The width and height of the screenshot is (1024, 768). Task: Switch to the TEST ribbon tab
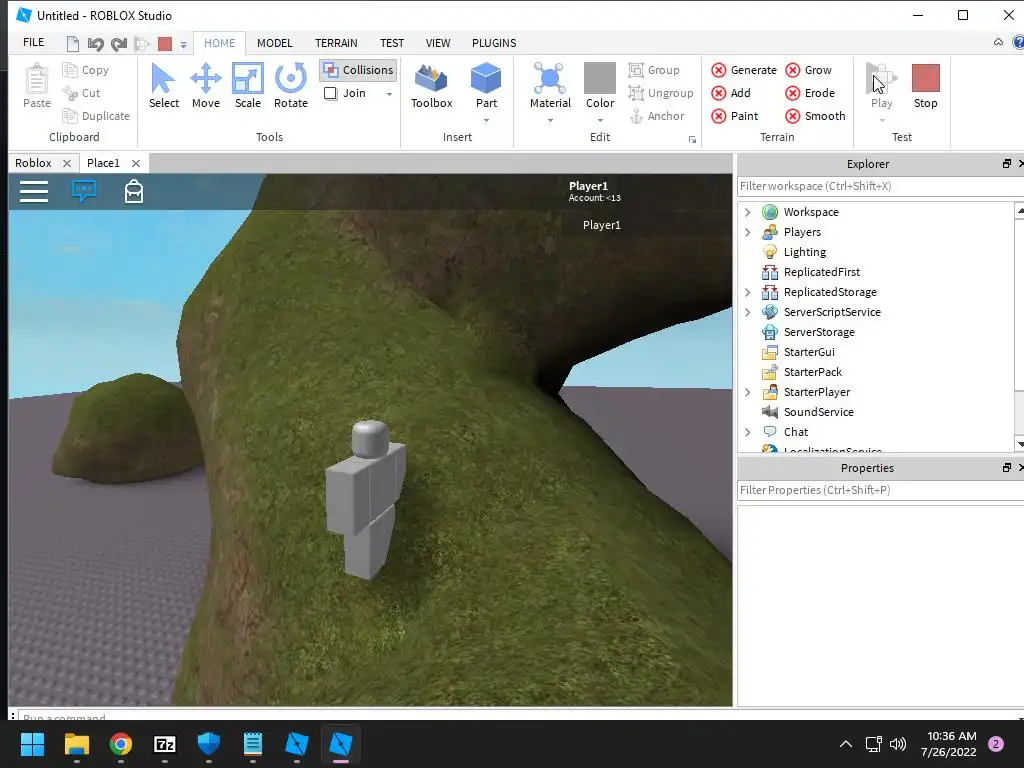(x=392, y=43)
